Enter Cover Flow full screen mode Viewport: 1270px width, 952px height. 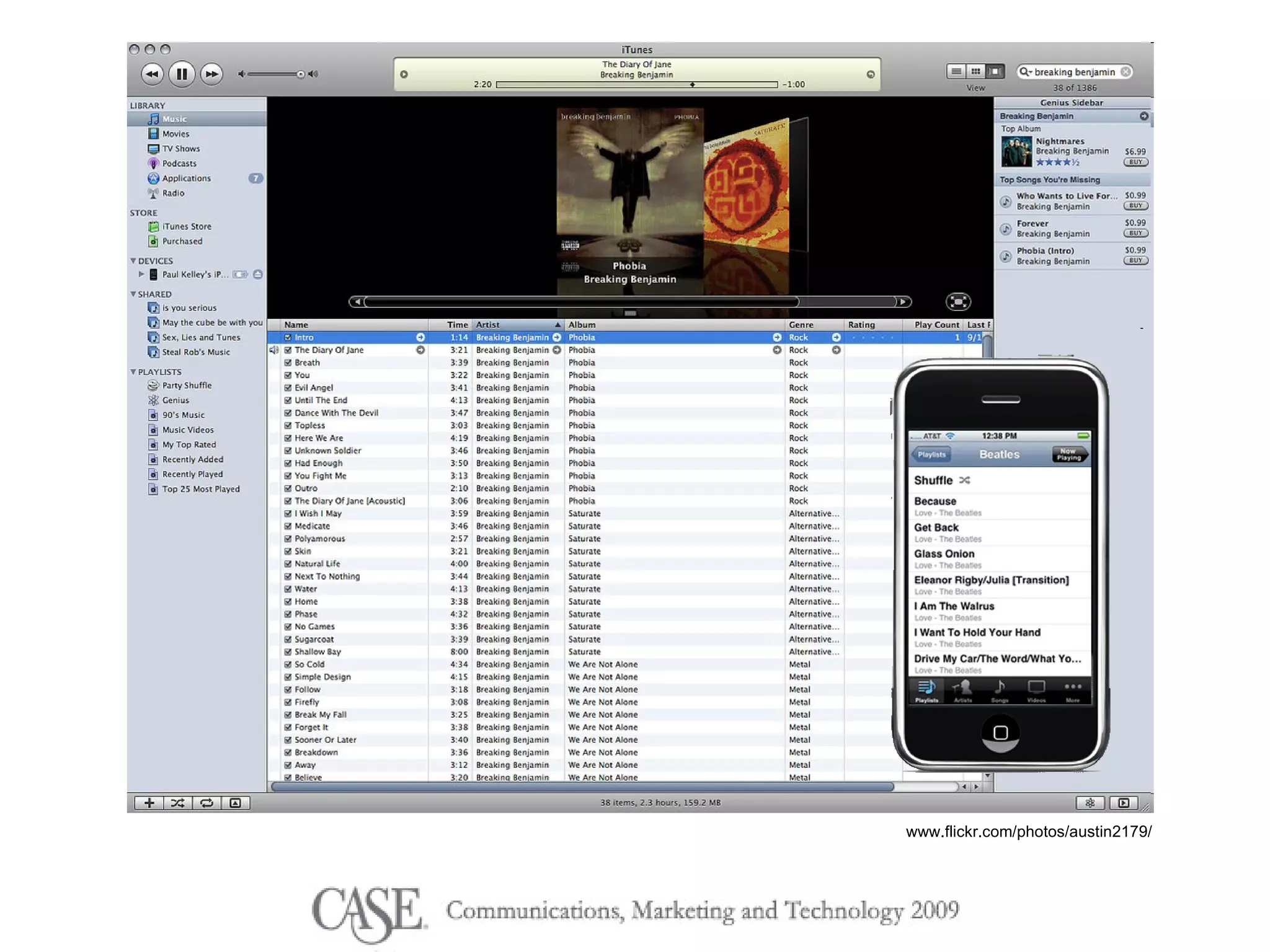(x=958, y=302)
